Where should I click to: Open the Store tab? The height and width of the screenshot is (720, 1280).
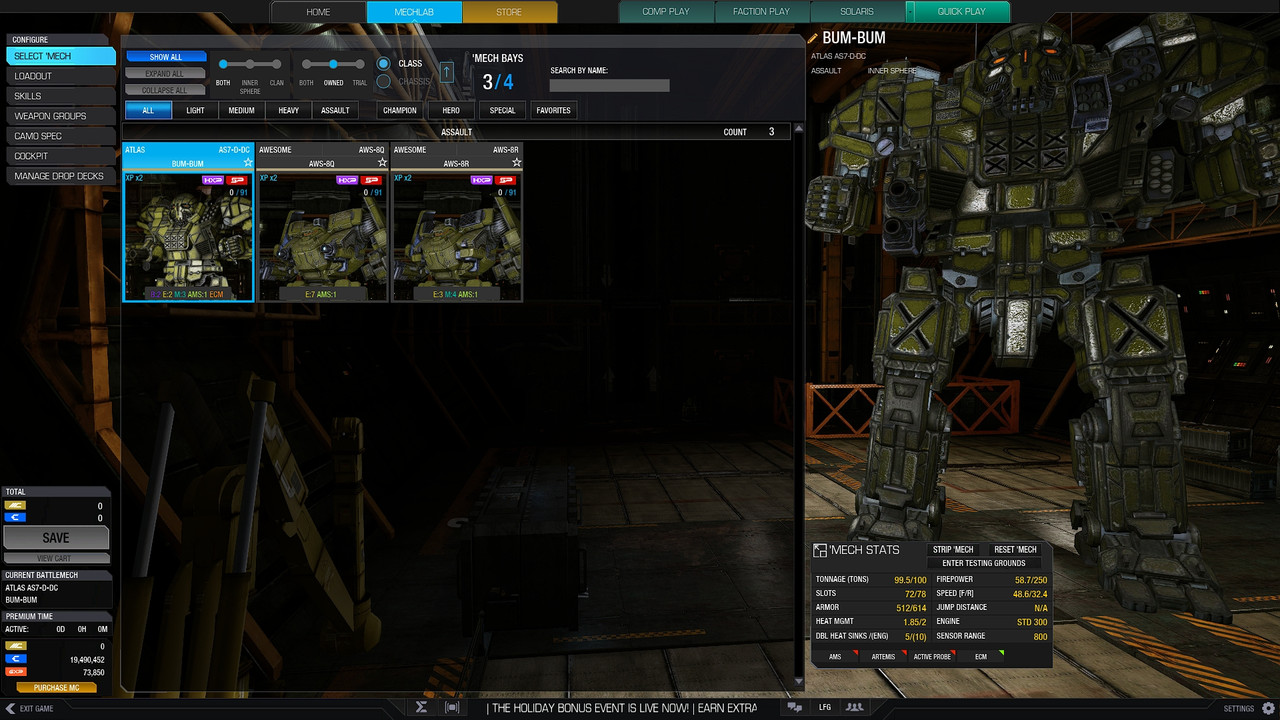point(509,12)
